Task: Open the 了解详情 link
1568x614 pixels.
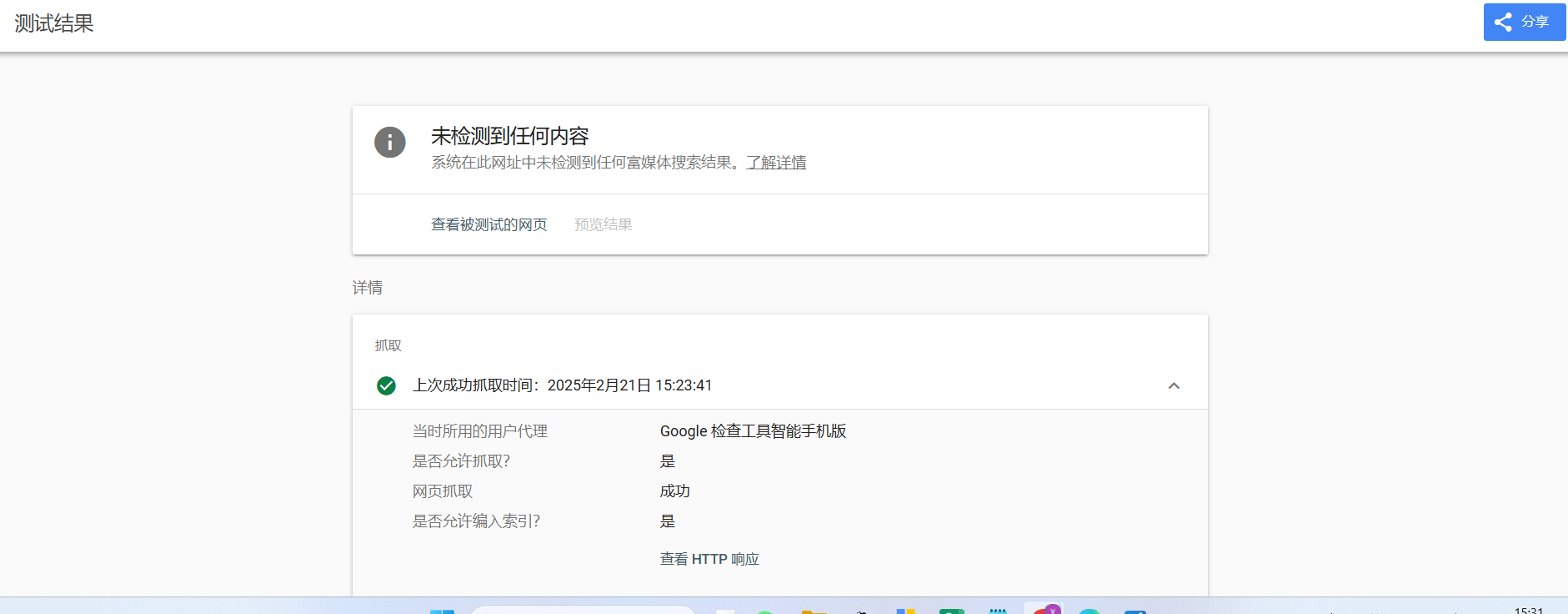Action: click(x=776, y=163)
